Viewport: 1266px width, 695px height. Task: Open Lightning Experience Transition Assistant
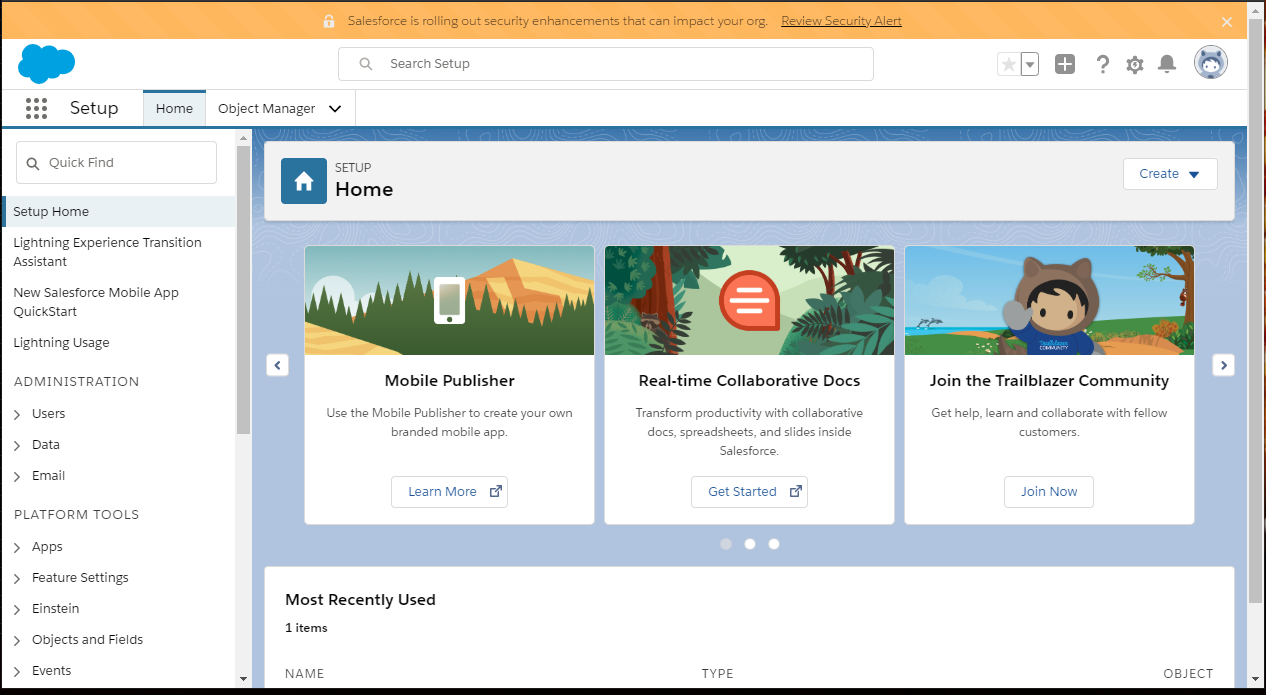[107, 252]
